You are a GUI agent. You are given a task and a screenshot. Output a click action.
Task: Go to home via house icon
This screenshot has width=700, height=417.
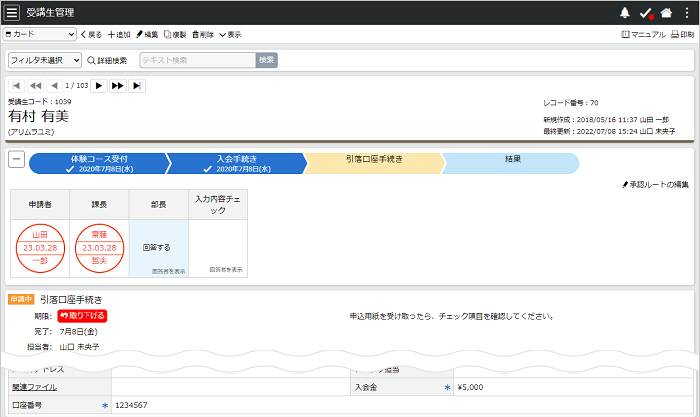667,13
